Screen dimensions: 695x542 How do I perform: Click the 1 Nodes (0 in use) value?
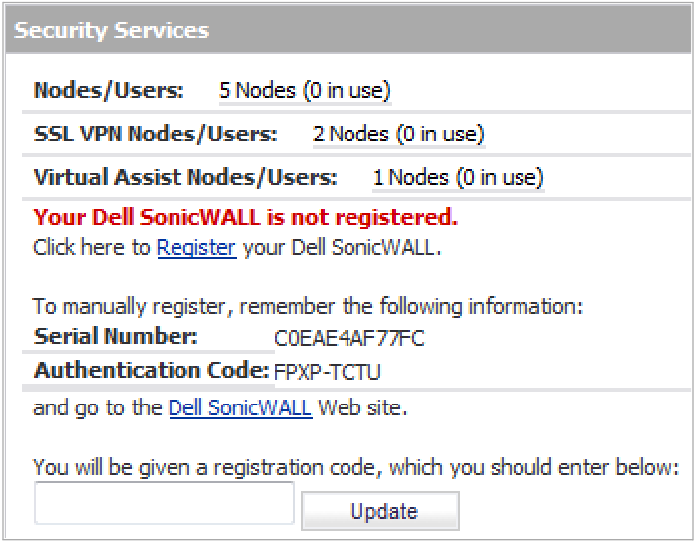point(458,178)
